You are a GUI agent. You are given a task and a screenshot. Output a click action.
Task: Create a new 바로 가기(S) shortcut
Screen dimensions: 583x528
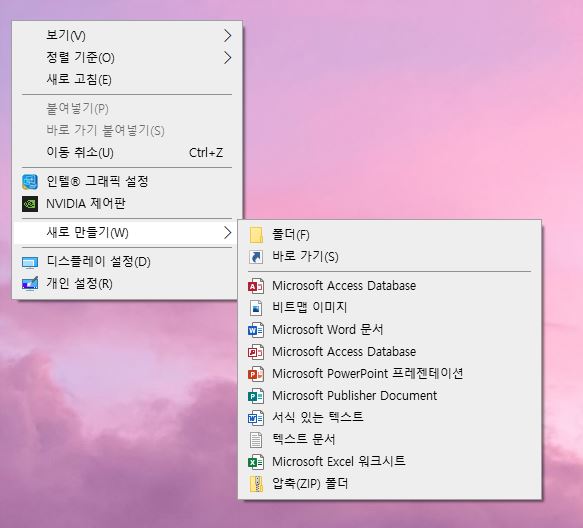tap(390, 257)
